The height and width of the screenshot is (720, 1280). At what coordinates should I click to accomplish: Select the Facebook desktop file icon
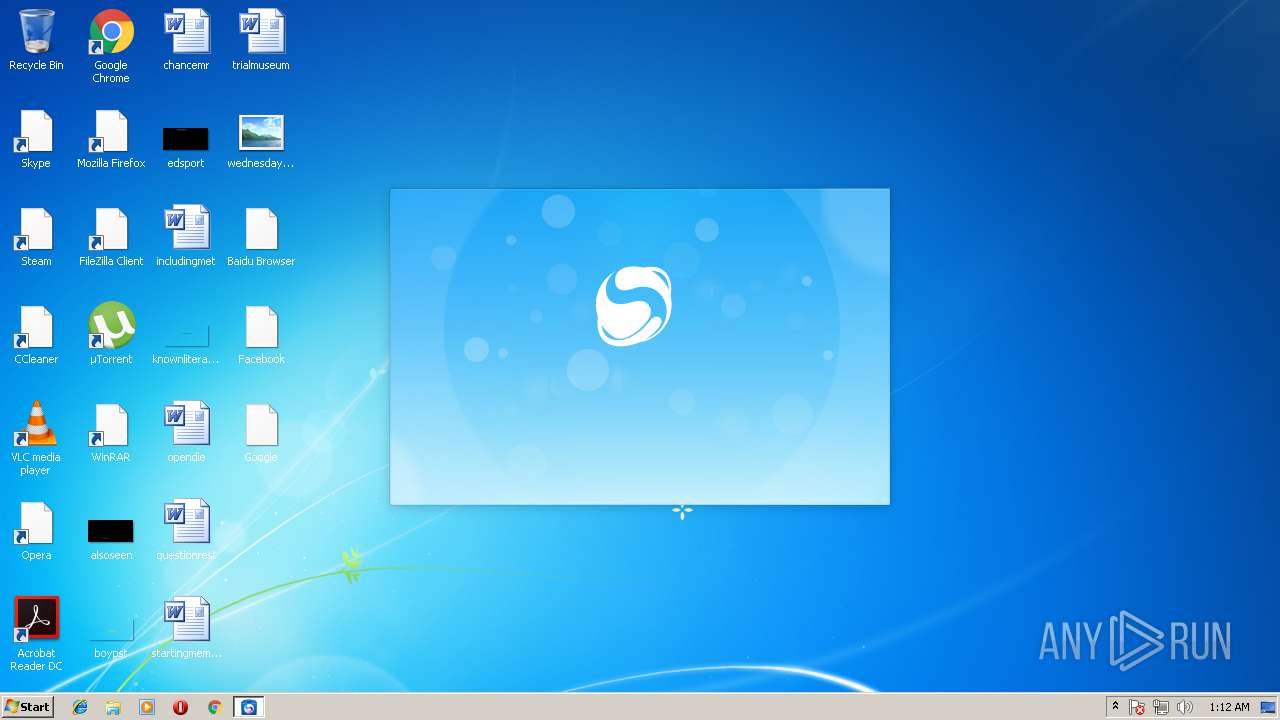click(261, 334)
